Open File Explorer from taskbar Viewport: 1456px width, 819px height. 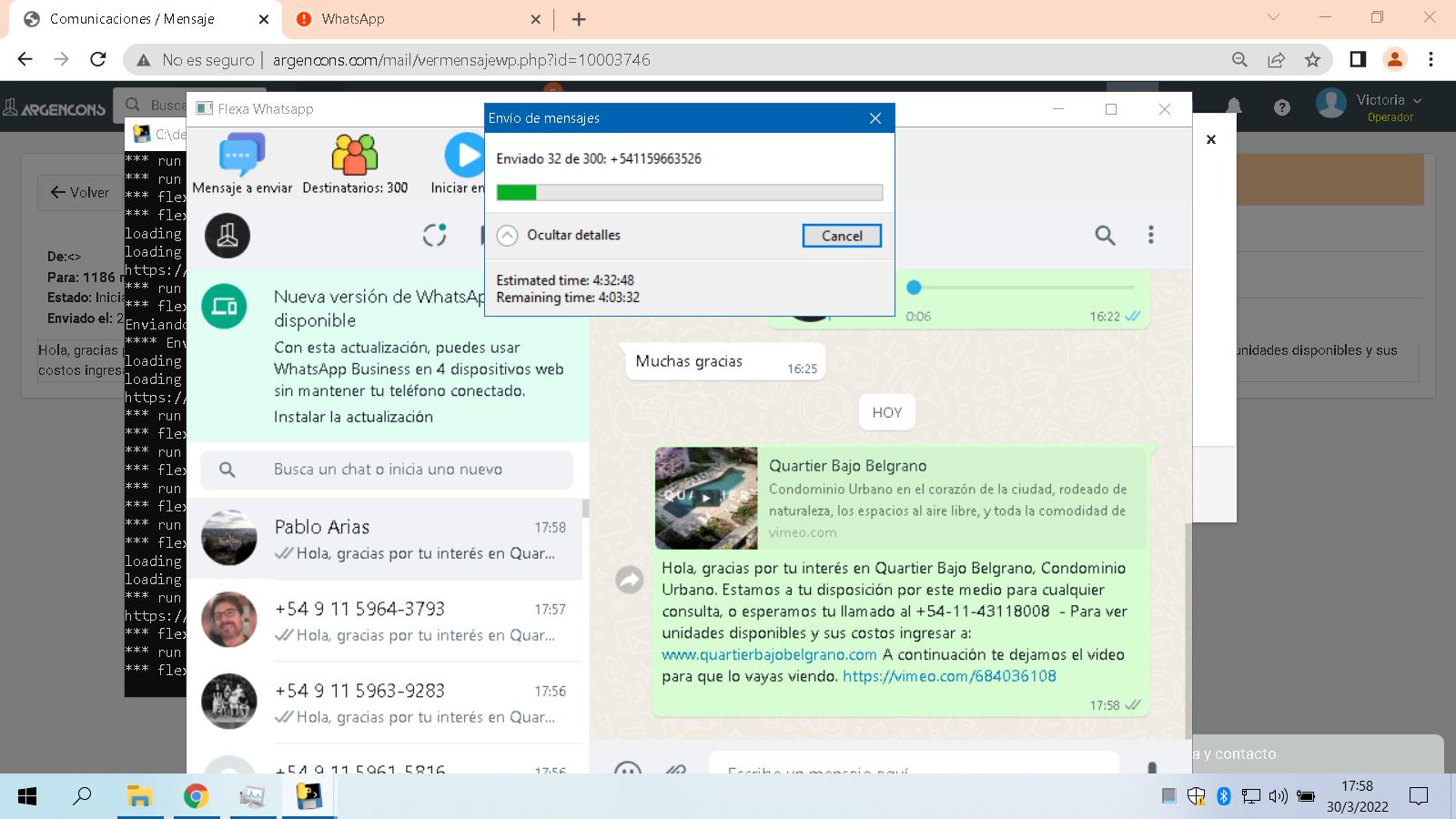point(139,796)
